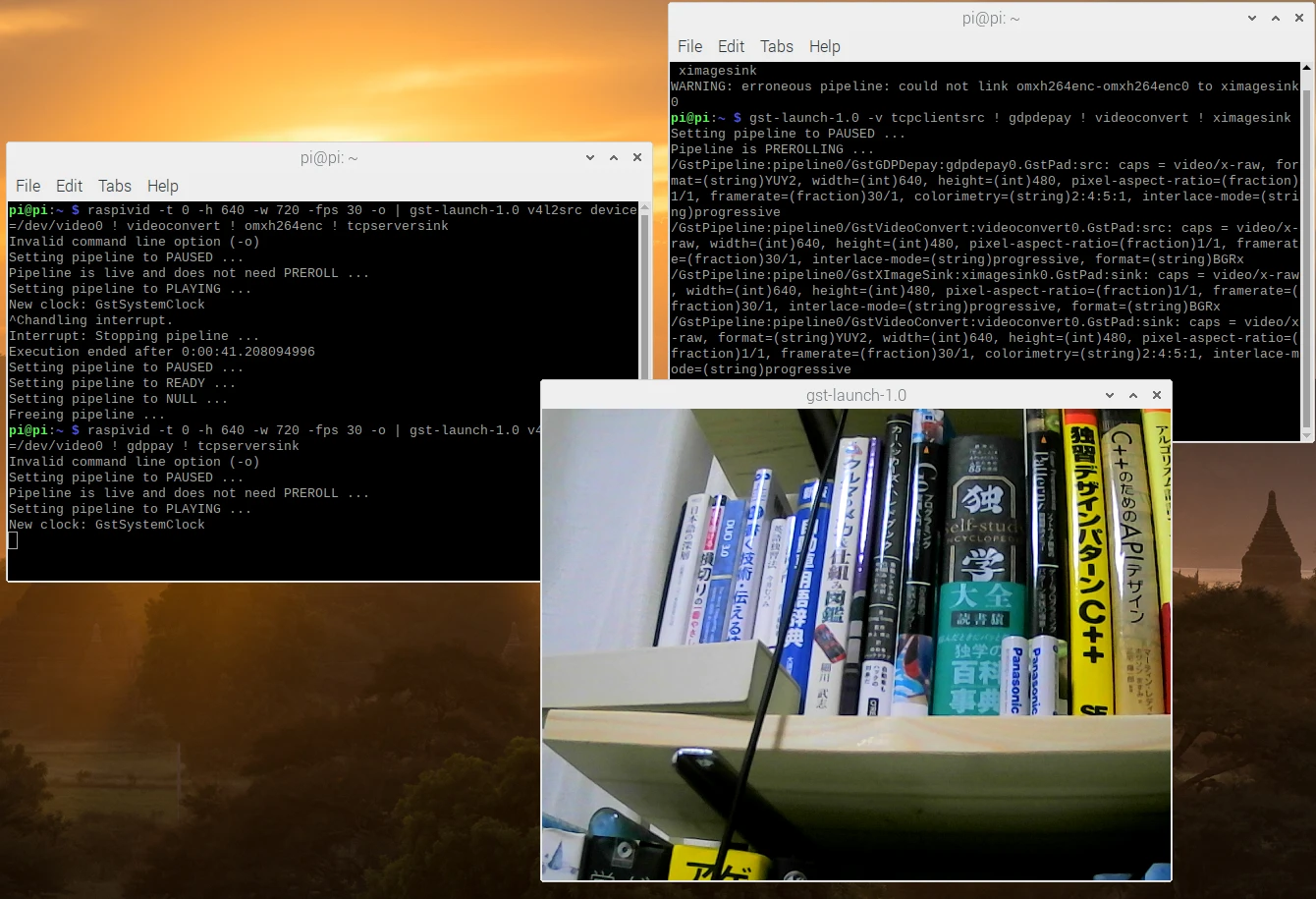
Task: Open the Help menu in the right terminal
Action: coord(825,46)
